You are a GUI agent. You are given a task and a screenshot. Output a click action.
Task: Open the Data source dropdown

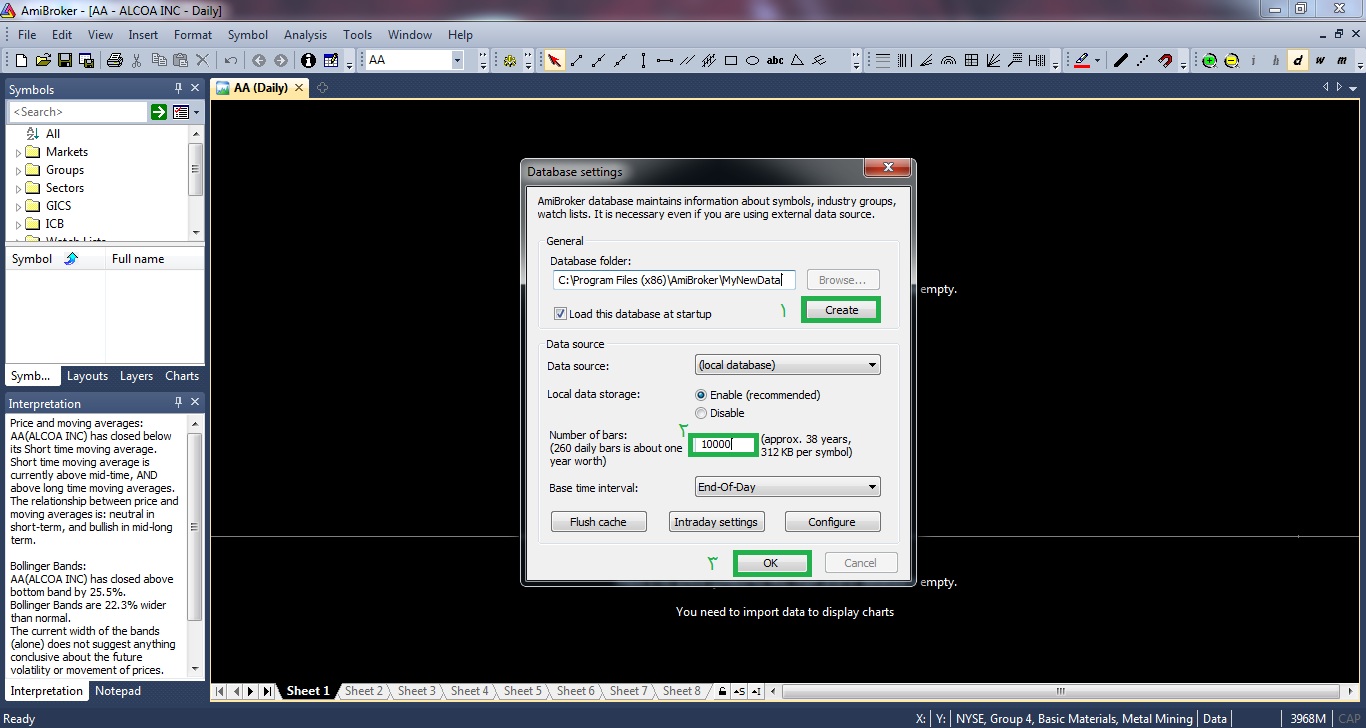787,365
